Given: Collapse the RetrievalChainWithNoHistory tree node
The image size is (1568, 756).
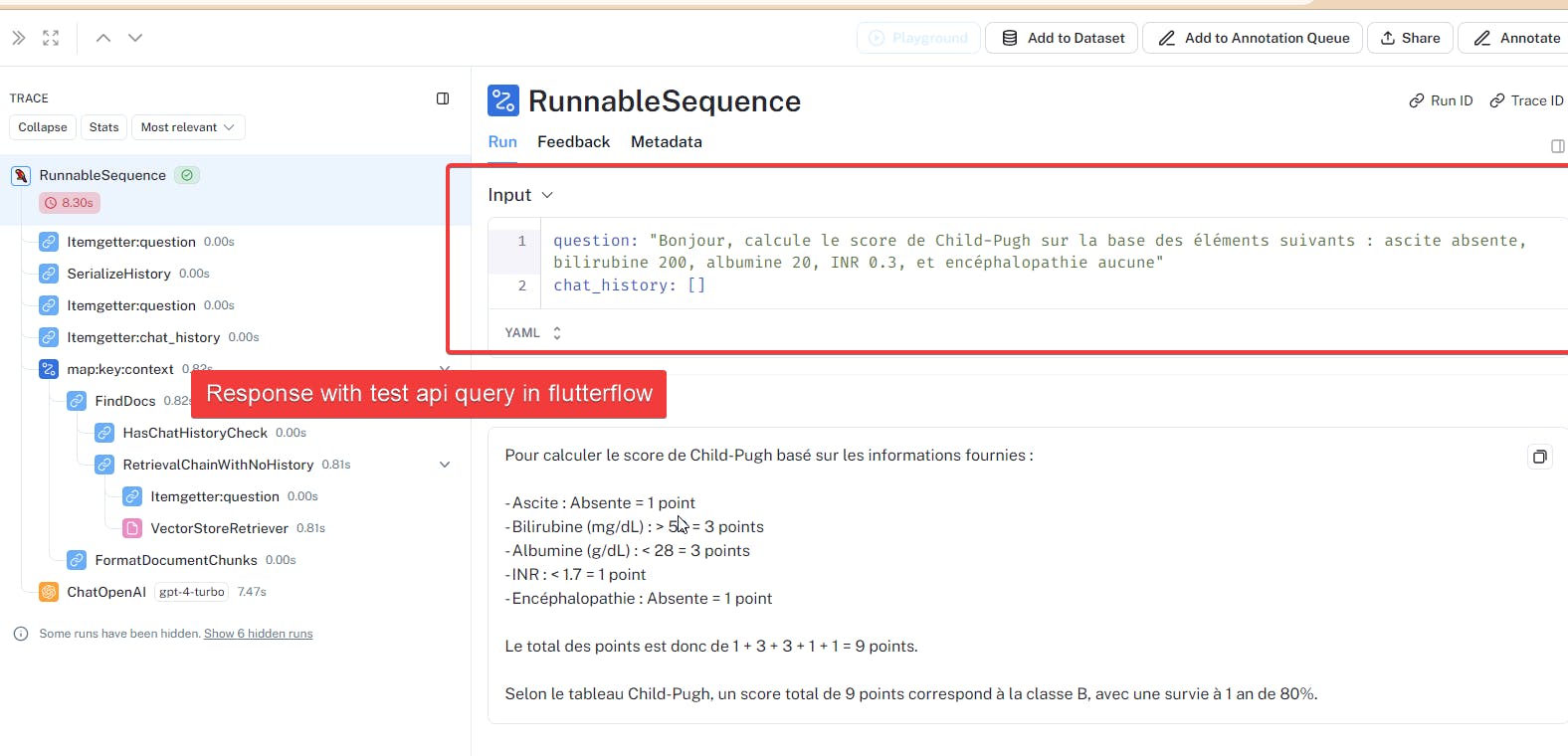Looking at the screenshot, I should point(445,465).
